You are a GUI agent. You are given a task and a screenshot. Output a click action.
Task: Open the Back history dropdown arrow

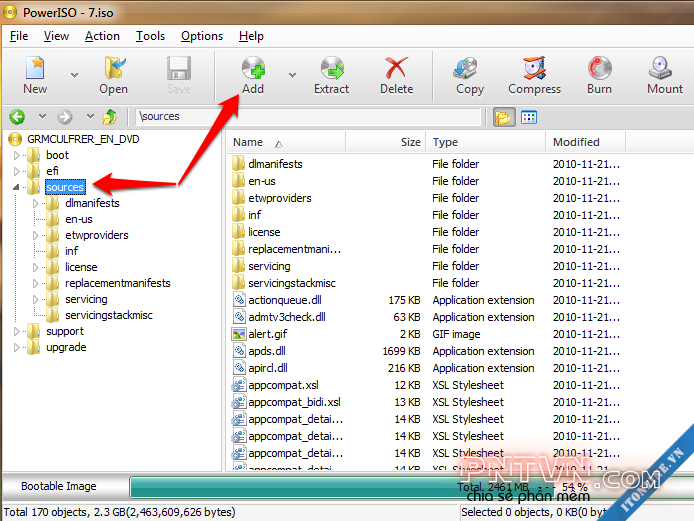tap(42, 116)
